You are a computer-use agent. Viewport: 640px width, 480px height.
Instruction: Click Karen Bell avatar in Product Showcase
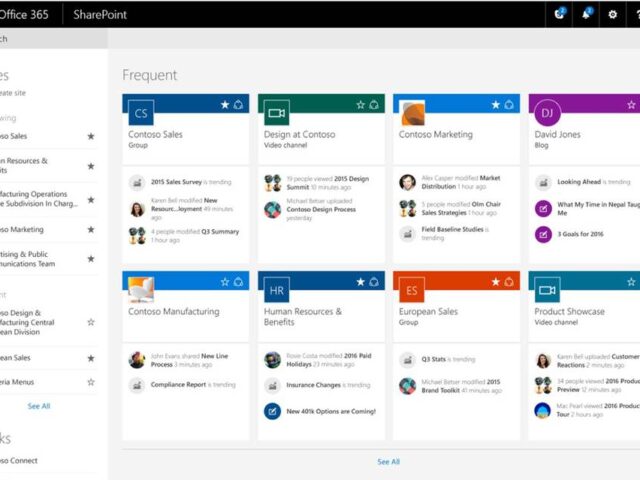coord(543,361)
